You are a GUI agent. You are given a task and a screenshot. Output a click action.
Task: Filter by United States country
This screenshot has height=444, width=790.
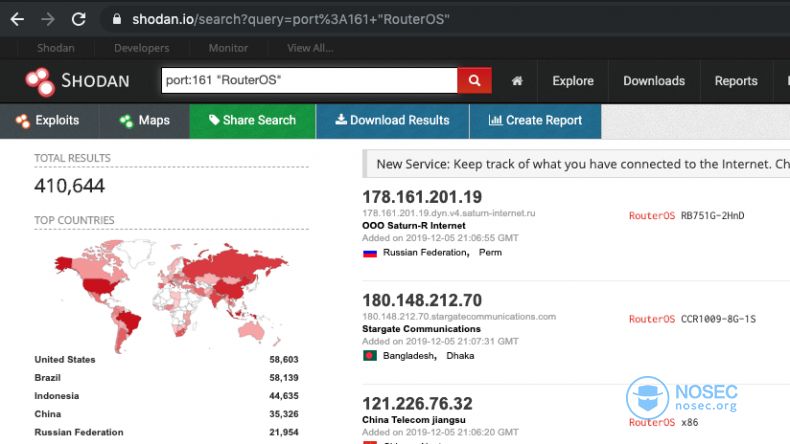point(64,360)
